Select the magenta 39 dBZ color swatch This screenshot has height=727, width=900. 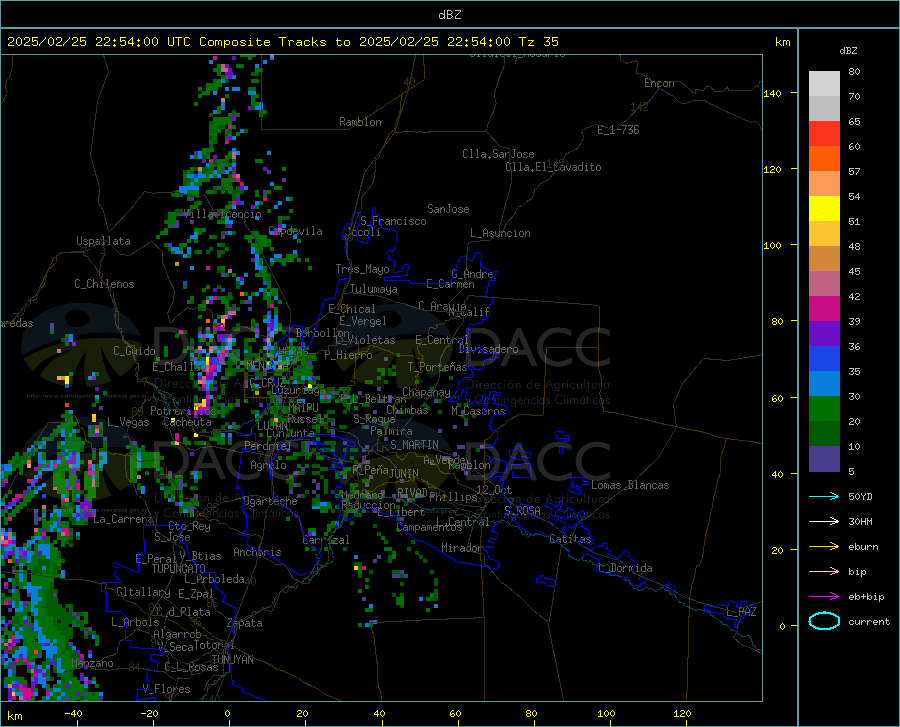[x=824, y=309]
